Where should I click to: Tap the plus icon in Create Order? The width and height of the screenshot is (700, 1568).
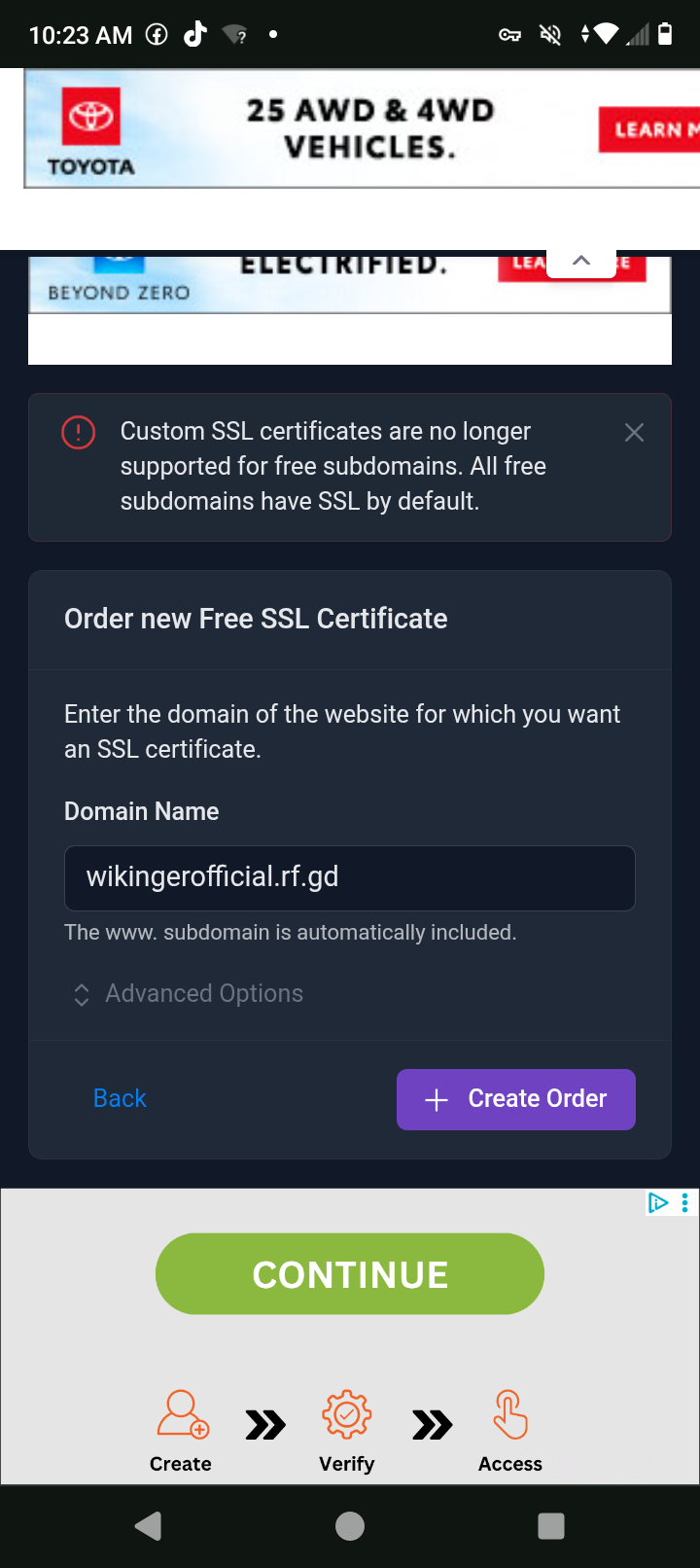437,1100
